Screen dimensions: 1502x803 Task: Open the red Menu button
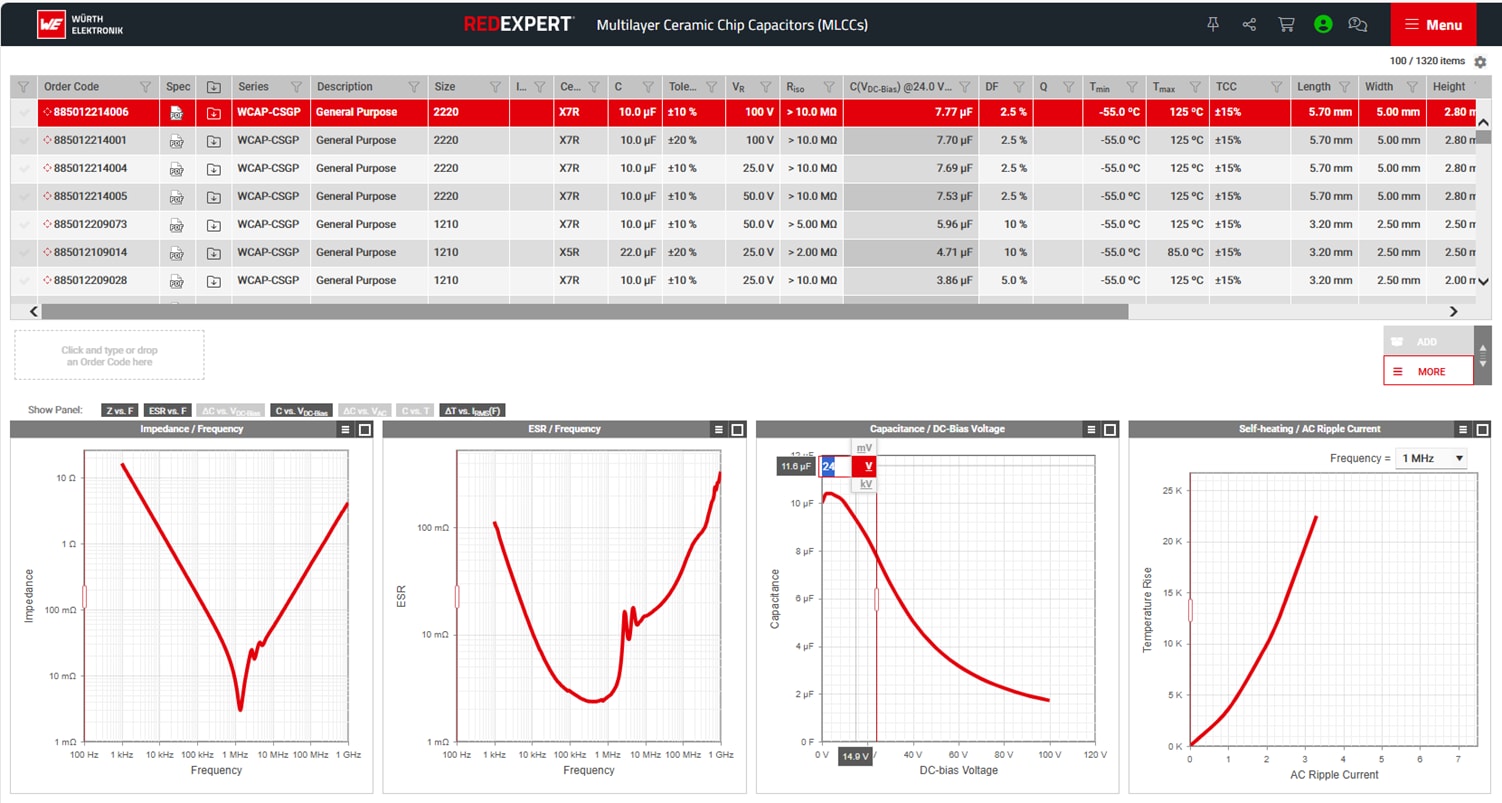click(1433, 25)
